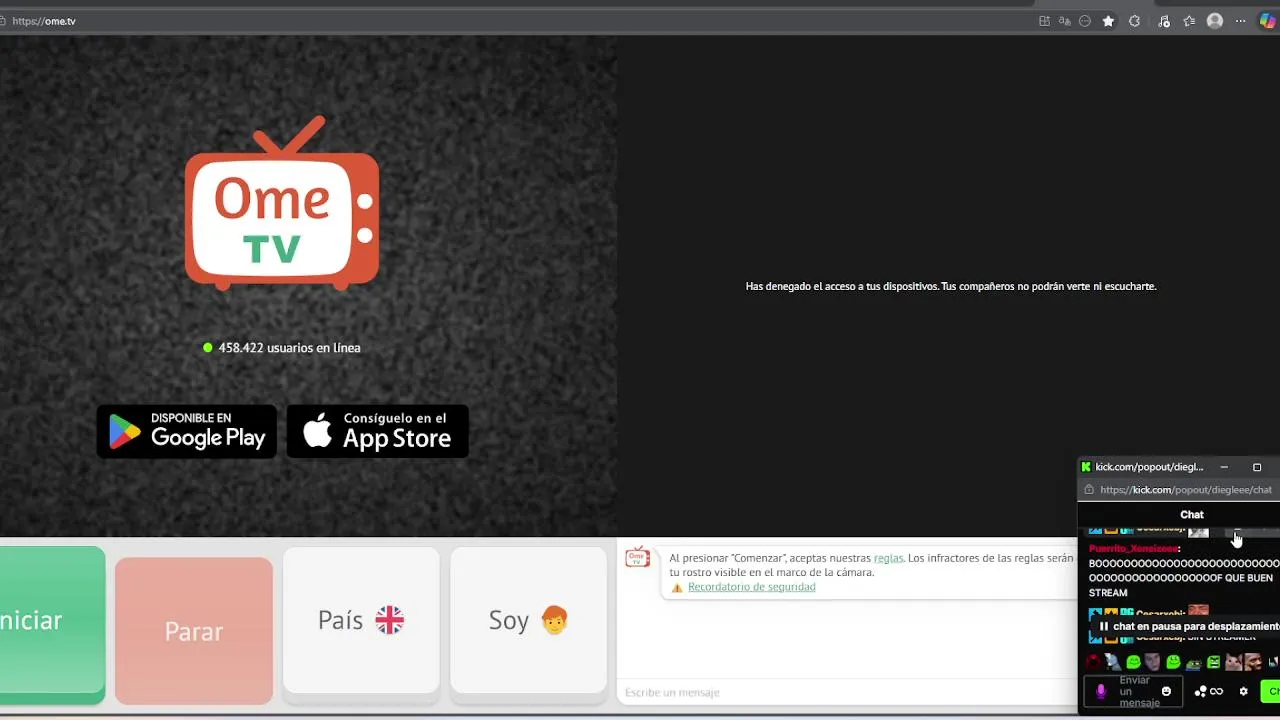Open the Recordatorio de seguridad link

point(751,587)
